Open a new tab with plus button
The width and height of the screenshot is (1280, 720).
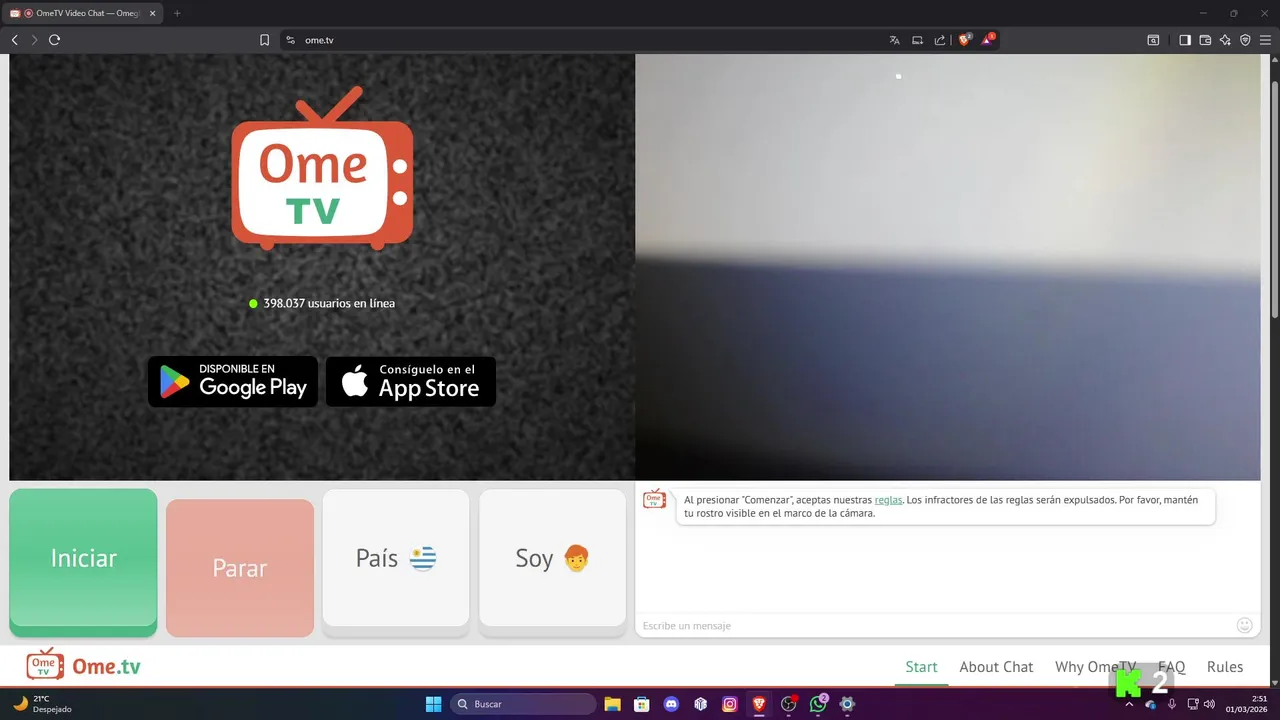[x=177, y=13]
